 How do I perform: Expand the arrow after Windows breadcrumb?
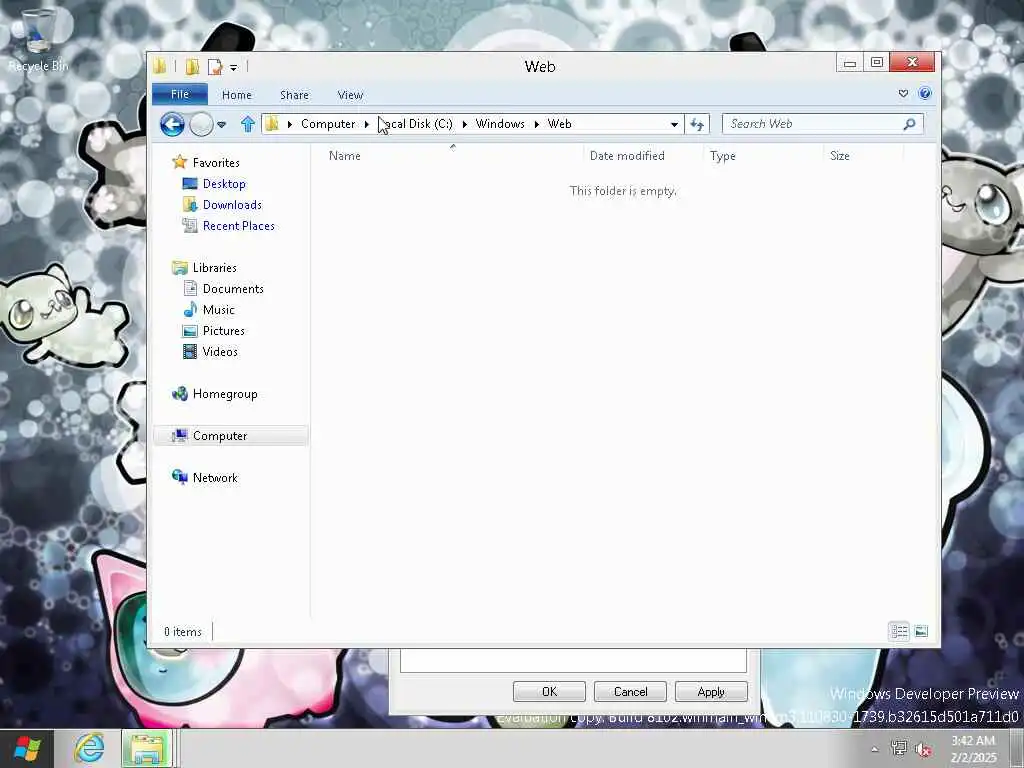pyautogui.click(x=536, y=124)
